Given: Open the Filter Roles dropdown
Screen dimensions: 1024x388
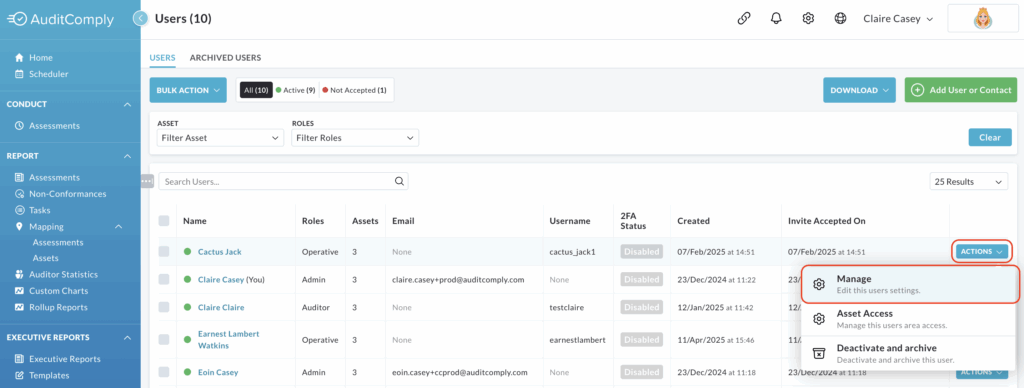Looking at the screenshot, I should coord(355,138).
